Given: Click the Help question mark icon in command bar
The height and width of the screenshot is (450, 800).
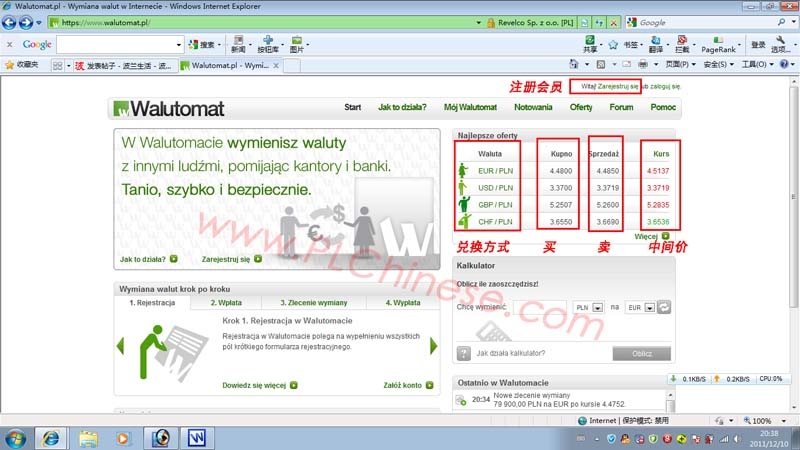Looking at the screenshot, I should pos(784,64).
